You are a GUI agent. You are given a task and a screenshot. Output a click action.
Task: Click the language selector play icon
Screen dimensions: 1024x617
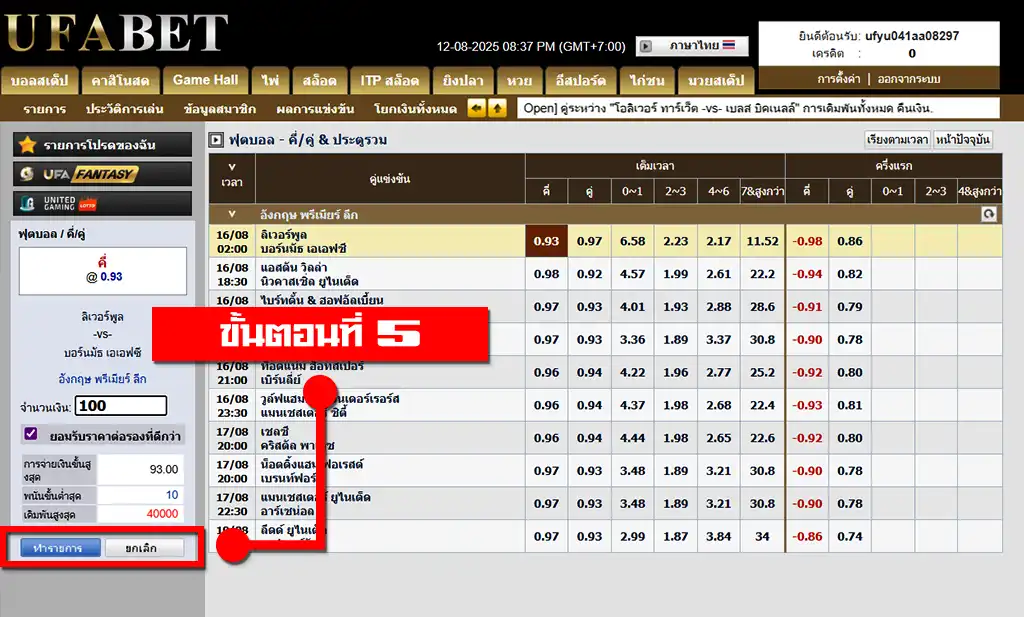[645, 46]
